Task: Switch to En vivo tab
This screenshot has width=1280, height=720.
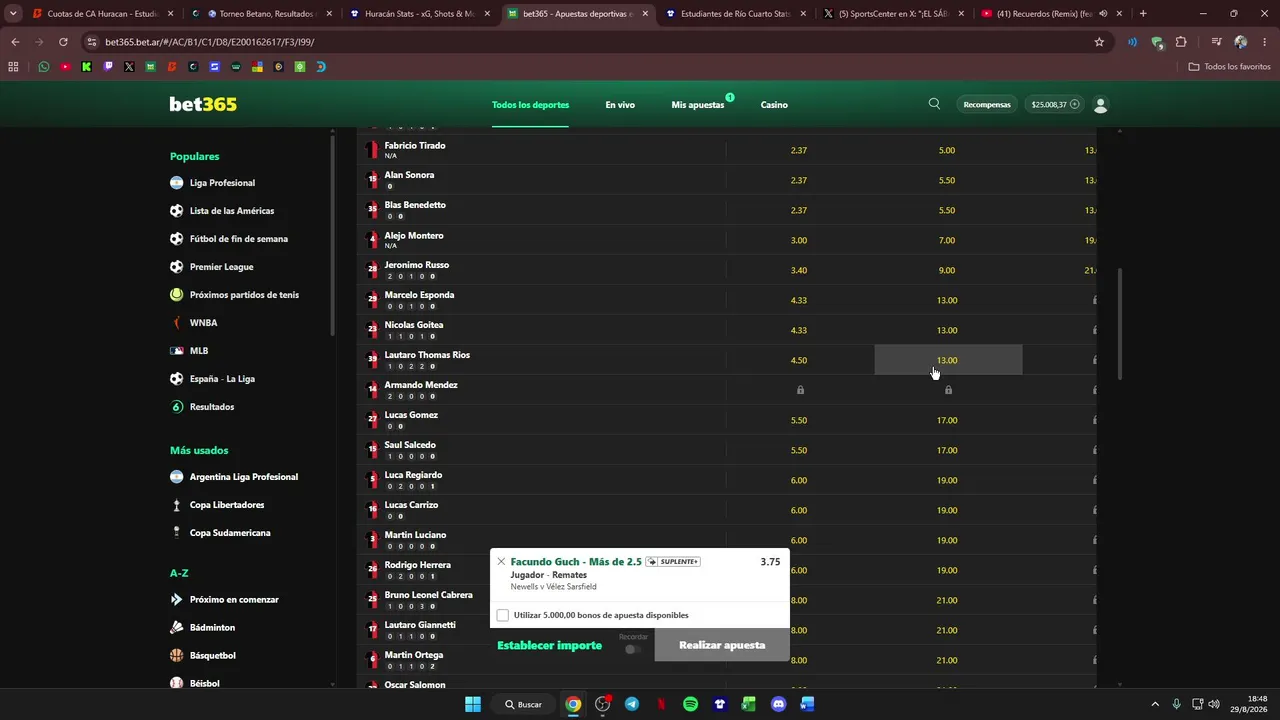Action: pyautogui.click(x=620, y=105)
